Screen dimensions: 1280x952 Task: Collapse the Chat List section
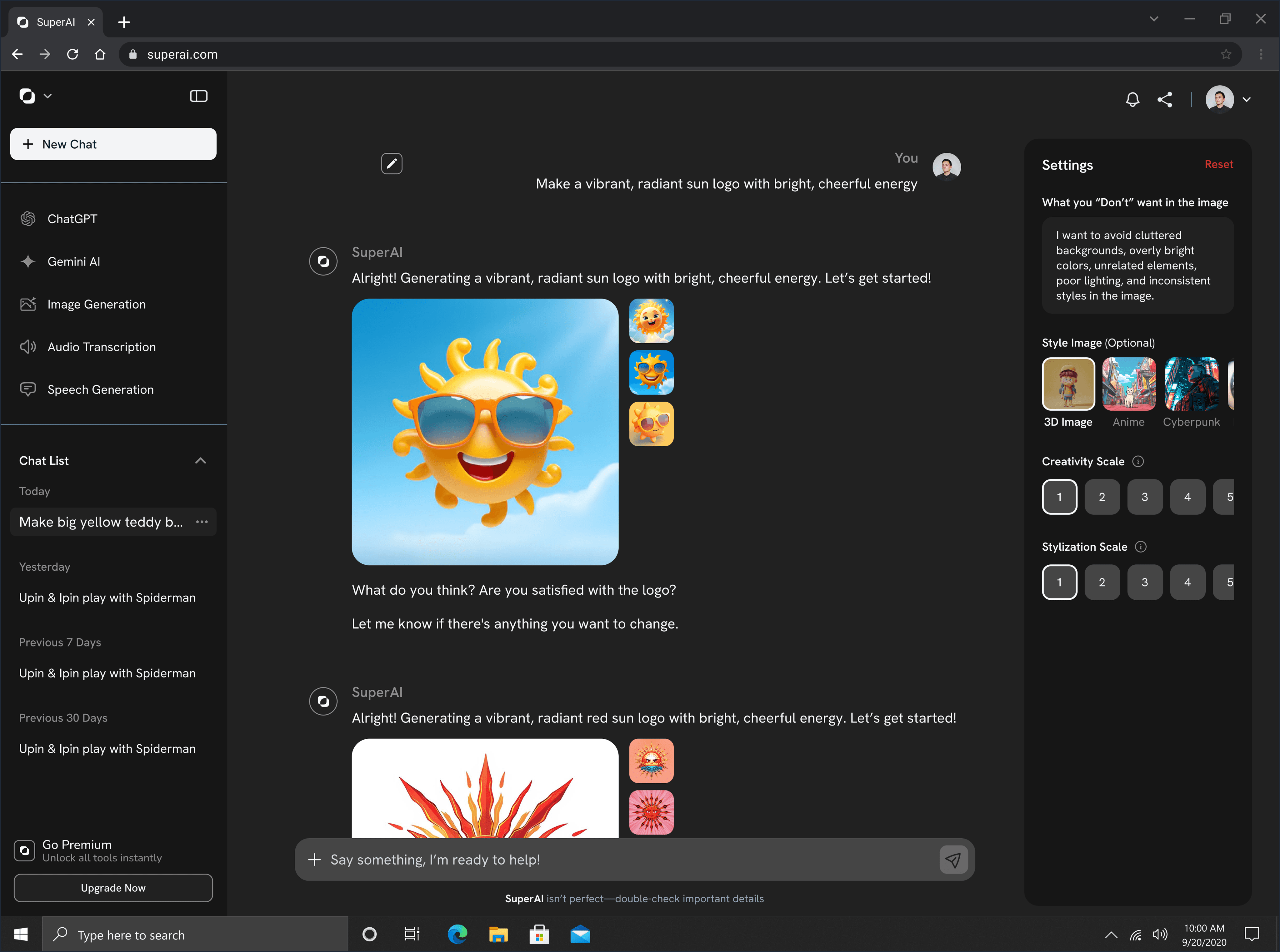[x=200, y=460]
